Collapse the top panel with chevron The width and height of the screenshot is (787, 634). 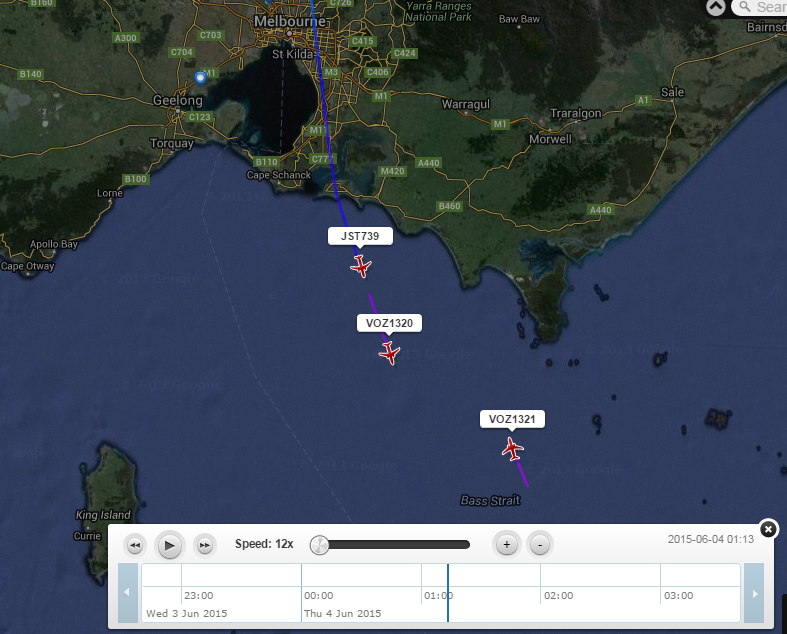point(716,7)
